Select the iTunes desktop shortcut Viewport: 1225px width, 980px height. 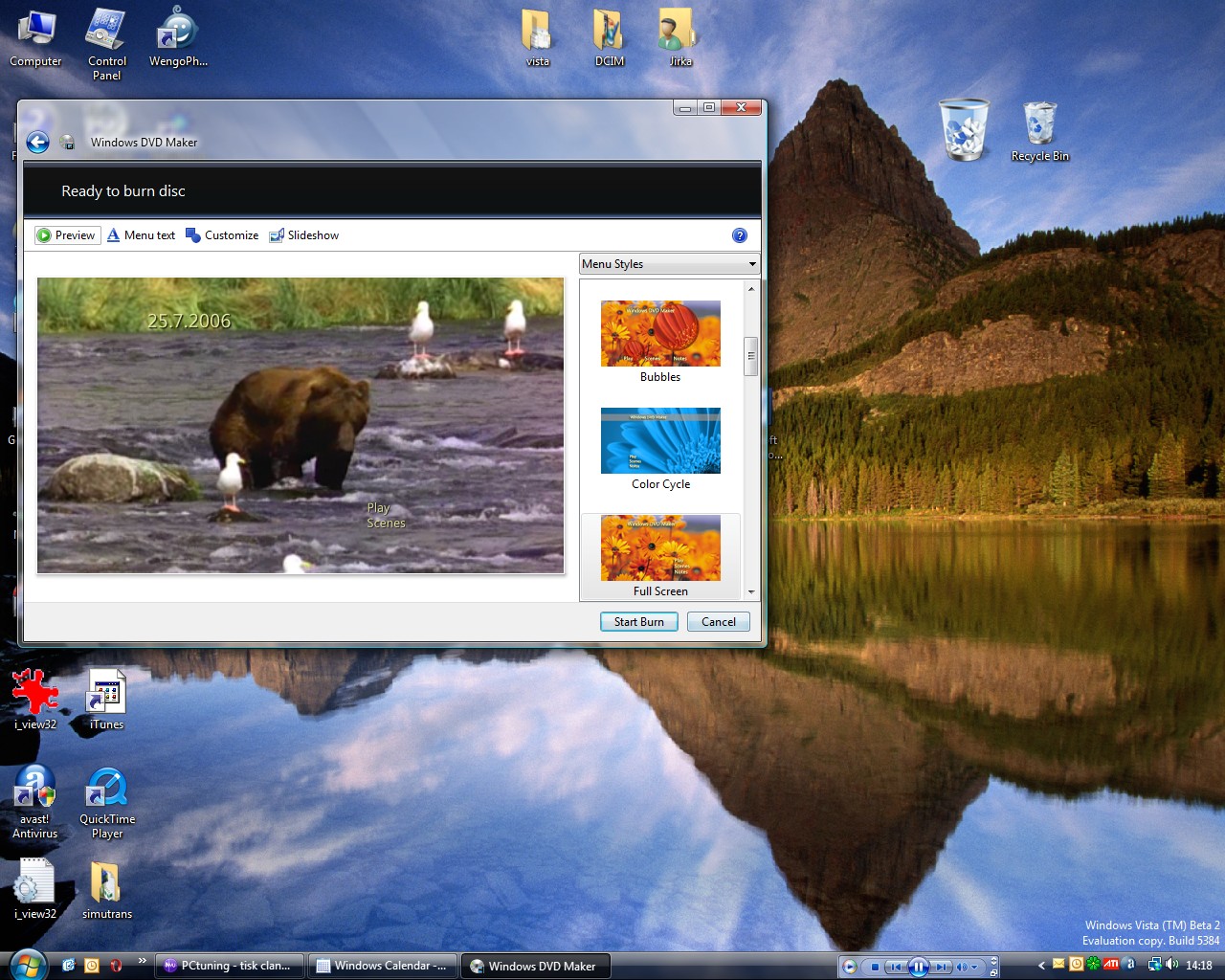[x=106, y=700]
